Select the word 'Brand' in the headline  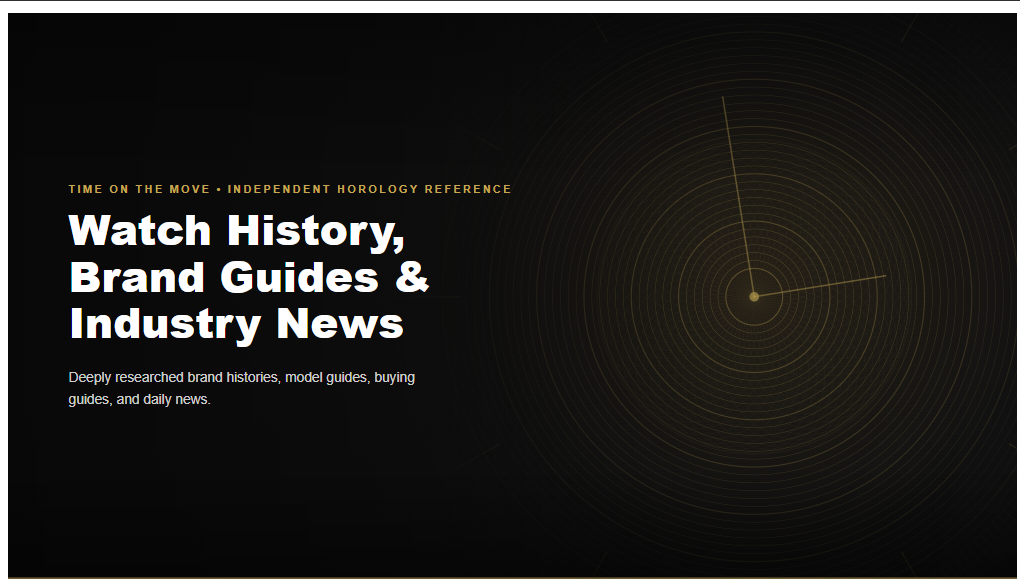(137, 276)
